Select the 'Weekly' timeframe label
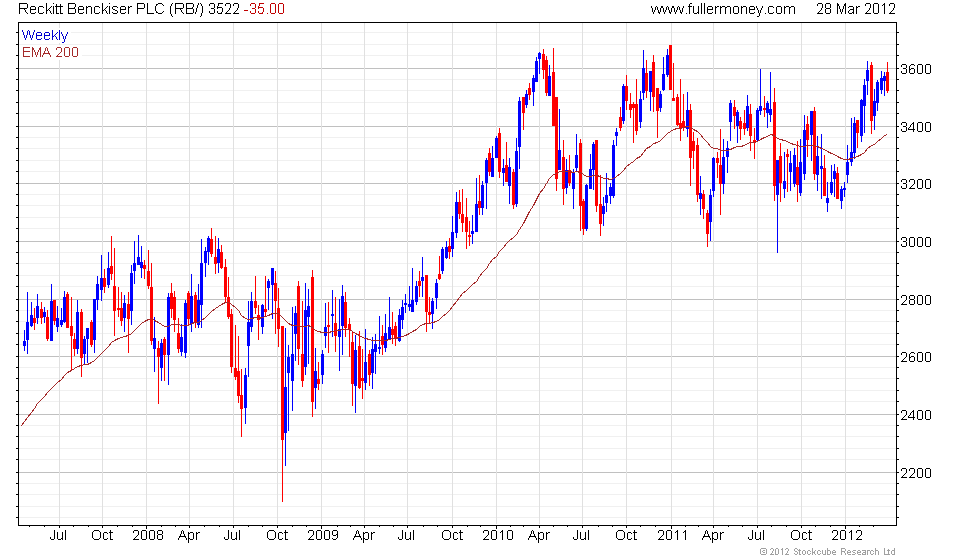The image size is (980, 560). [x=44, y=36]
